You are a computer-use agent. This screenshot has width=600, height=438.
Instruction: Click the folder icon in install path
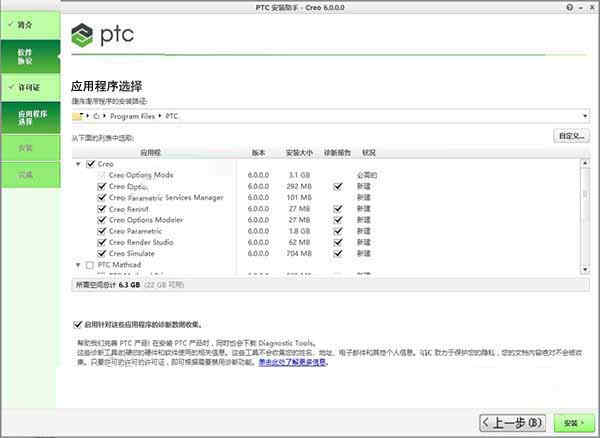pos(77,116)
